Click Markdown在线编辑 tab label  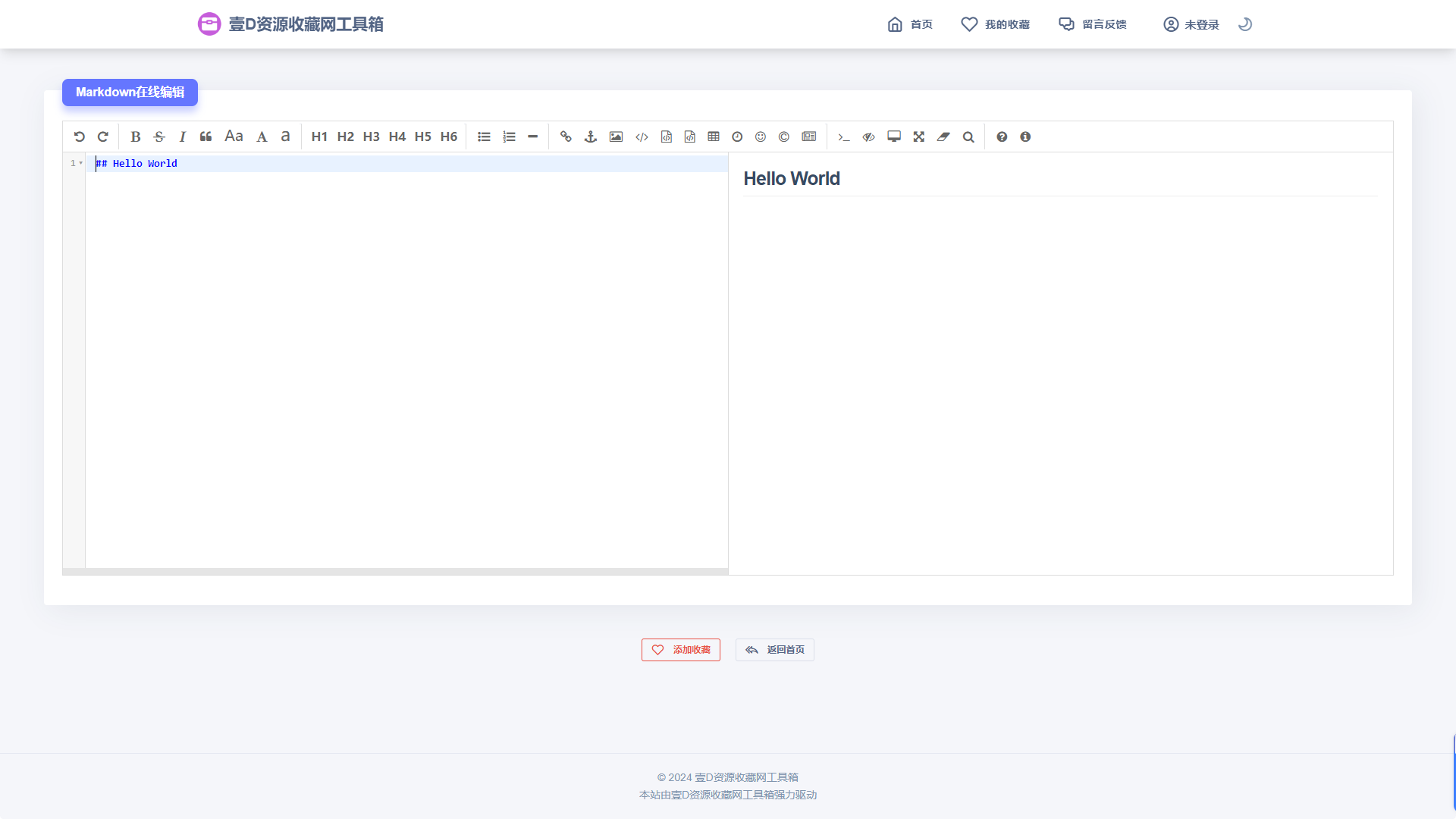coord(130,93)
